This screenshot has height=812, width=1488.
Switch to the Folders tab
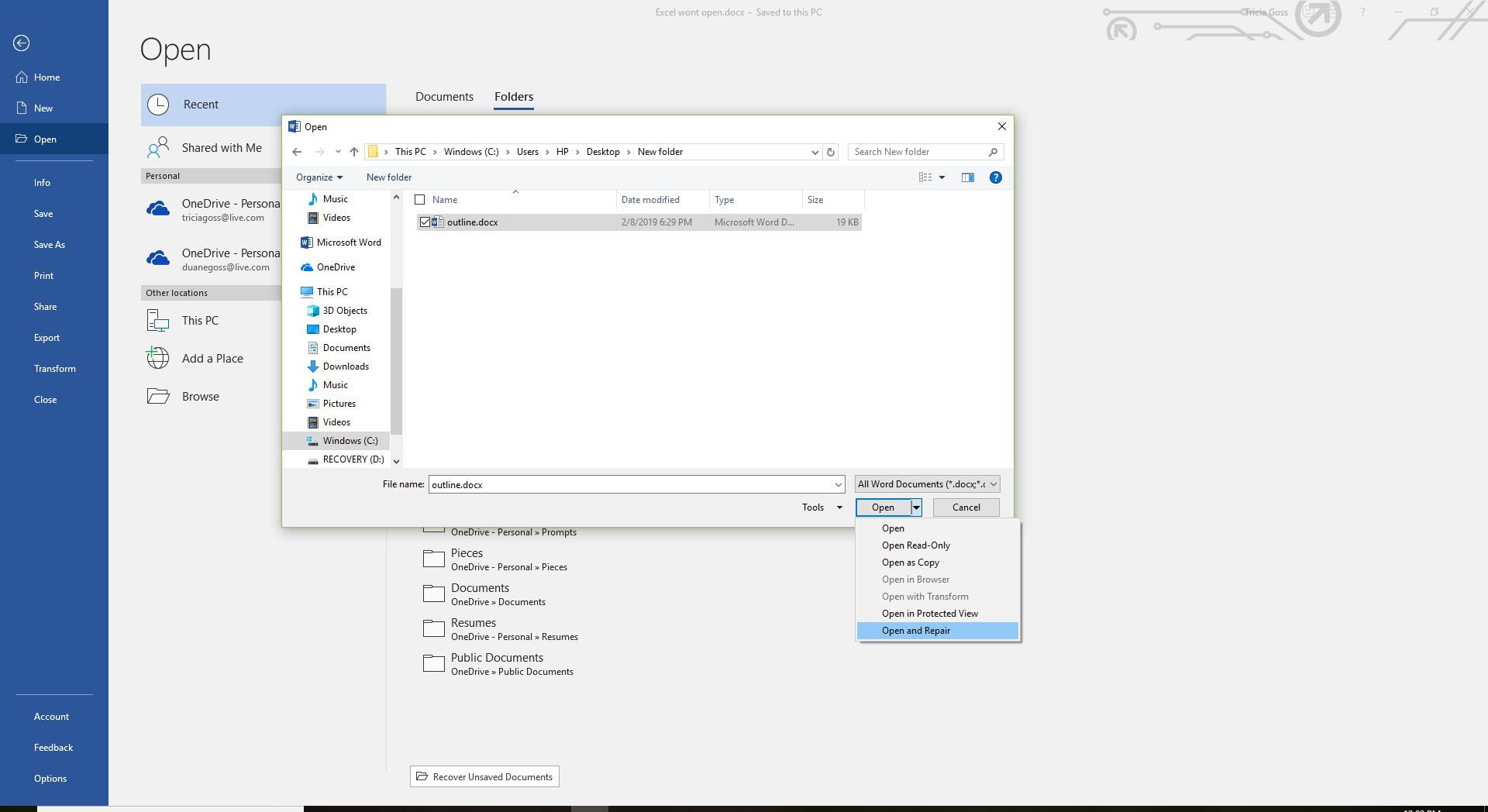[514, 97]
